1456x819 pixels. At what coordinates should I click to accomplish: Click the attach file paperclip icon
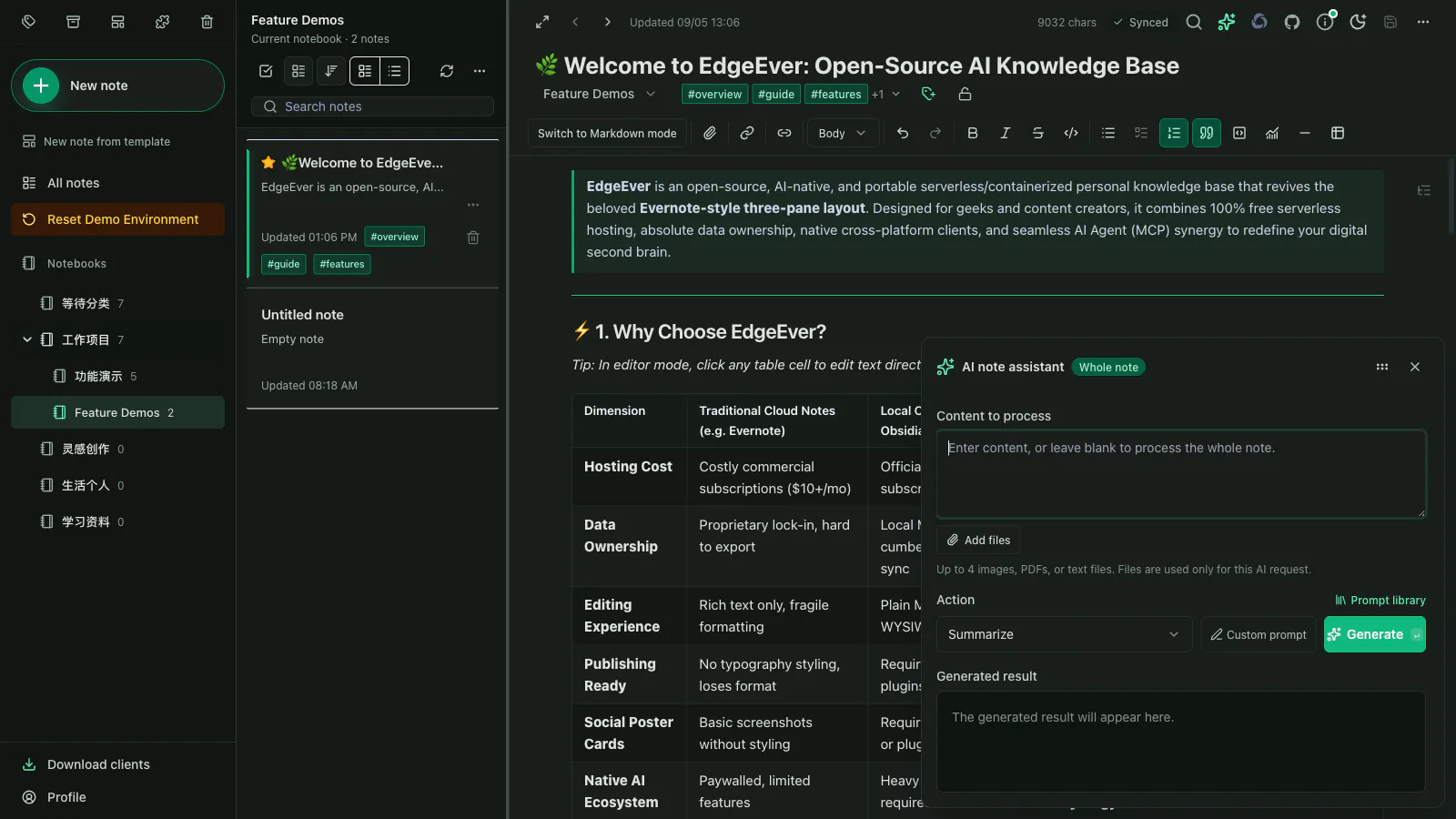coord(710,133)
